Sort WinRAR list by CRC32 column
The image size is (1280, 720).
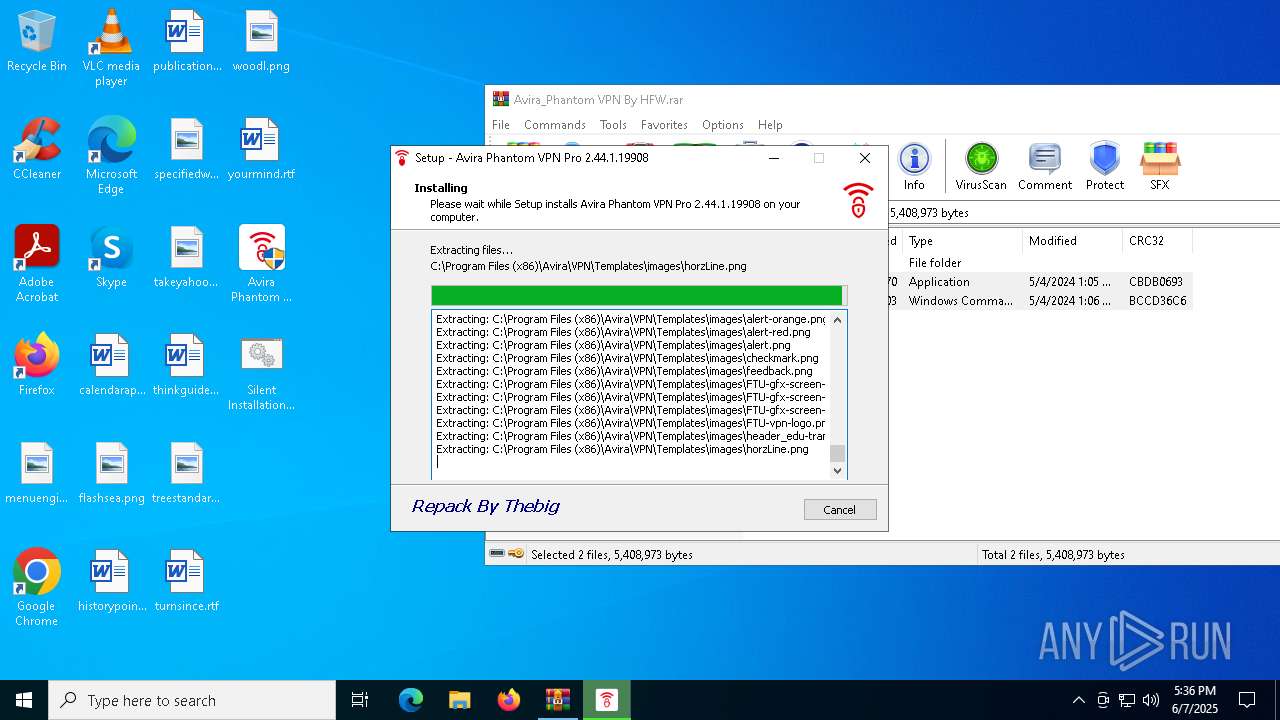point(1157,241)
